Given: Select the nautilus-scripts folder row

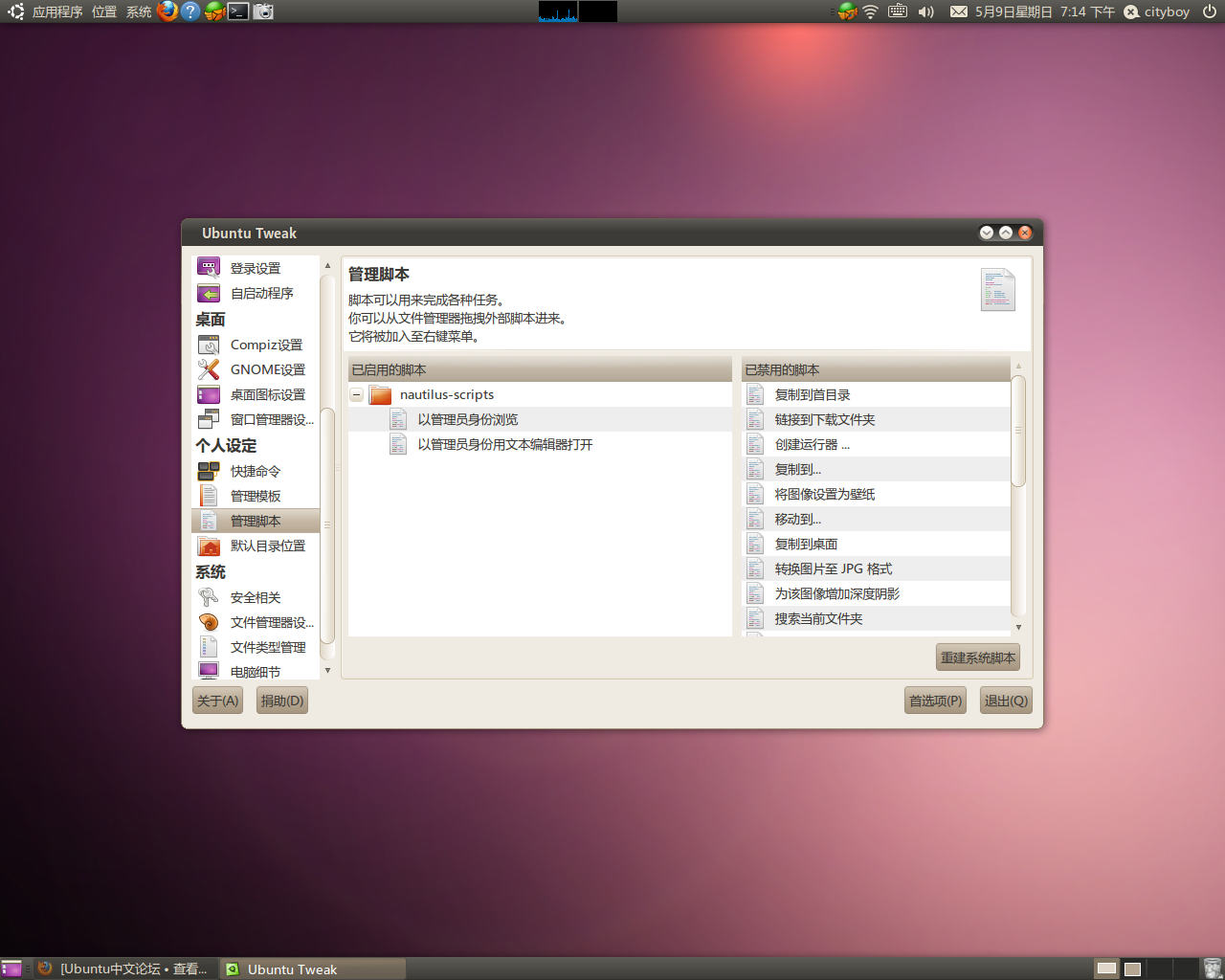Looking at the screenshot, I should [540, 394].
